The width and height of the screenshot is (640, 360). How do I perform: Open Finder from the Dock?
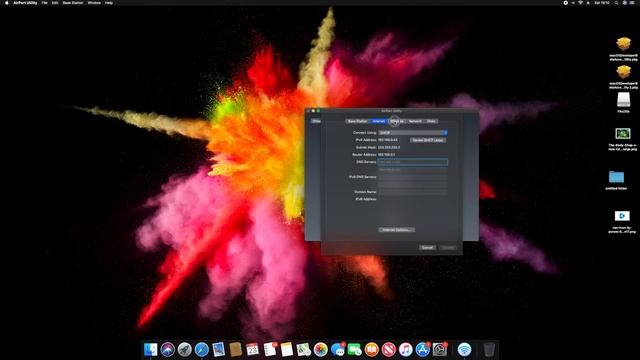tap(151, 349)
